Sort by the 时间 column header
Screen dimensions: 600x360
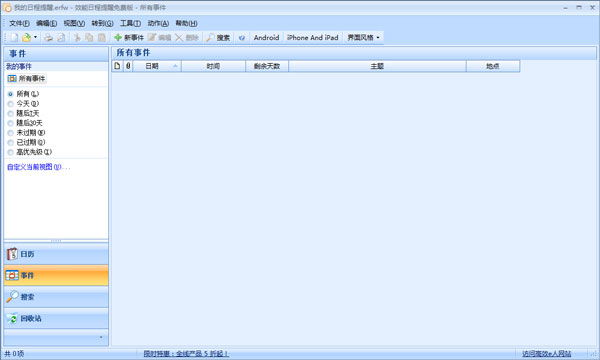coord(213,66)
